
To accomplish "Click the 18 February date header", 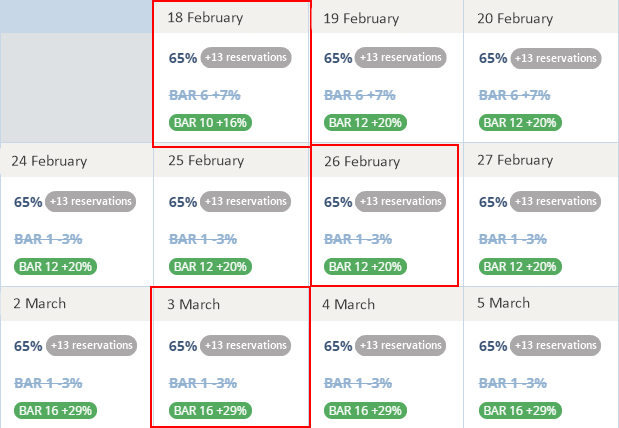I will tap(205, 18).
